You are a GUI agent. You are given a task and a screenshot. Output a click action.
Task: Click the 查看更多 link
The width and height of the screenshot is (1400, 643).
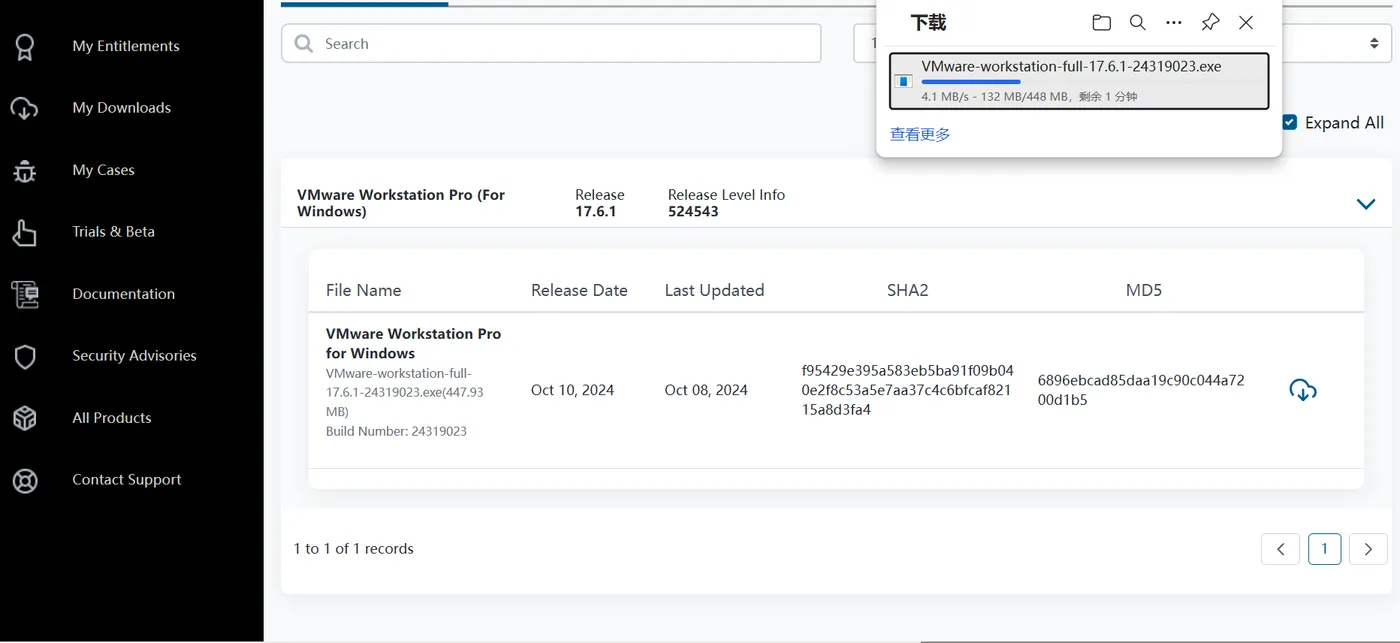tap(920, 134)
